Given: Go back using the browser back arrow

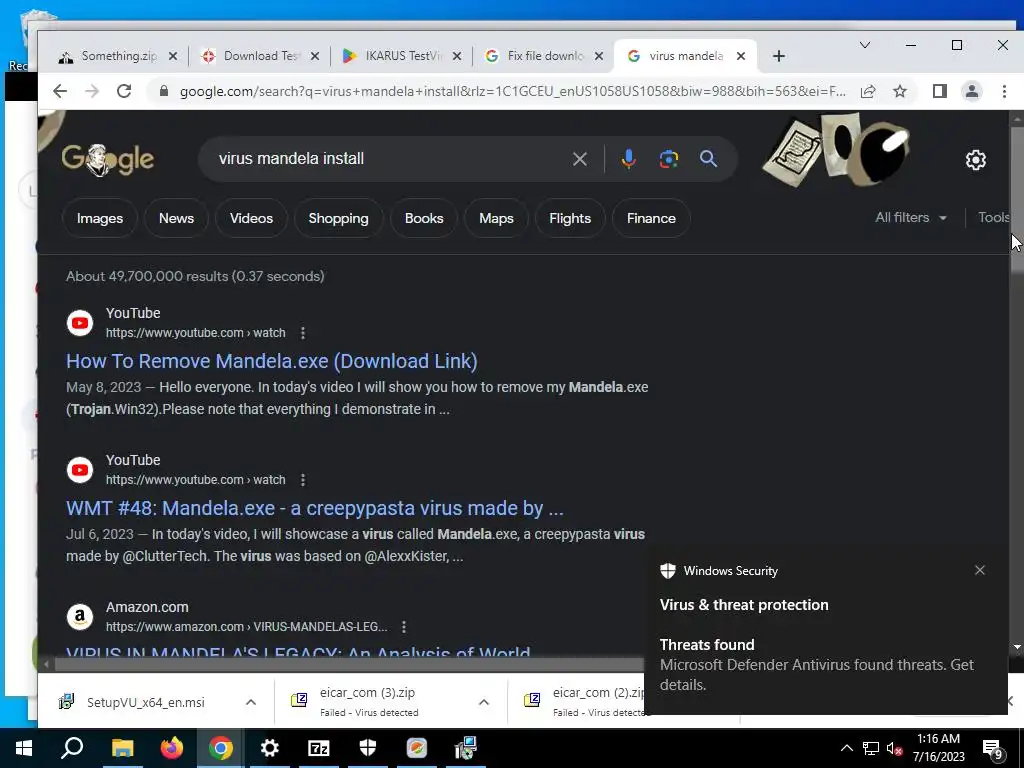Looking at the screenshot, I should point(59,91).
